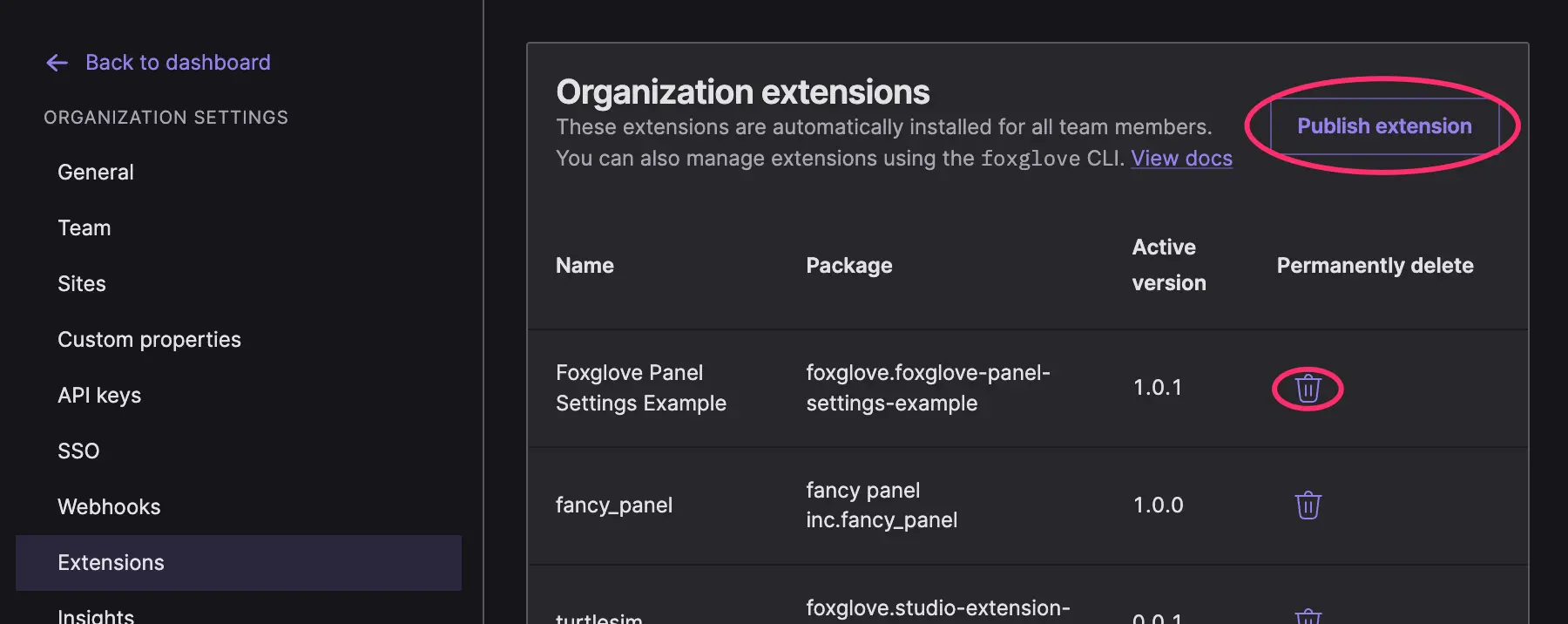Select Custom properties from the sidebar
Image resolution: width=1568 pixels, height=624 pixels.
pyautogui.click(x=149, y=339)
